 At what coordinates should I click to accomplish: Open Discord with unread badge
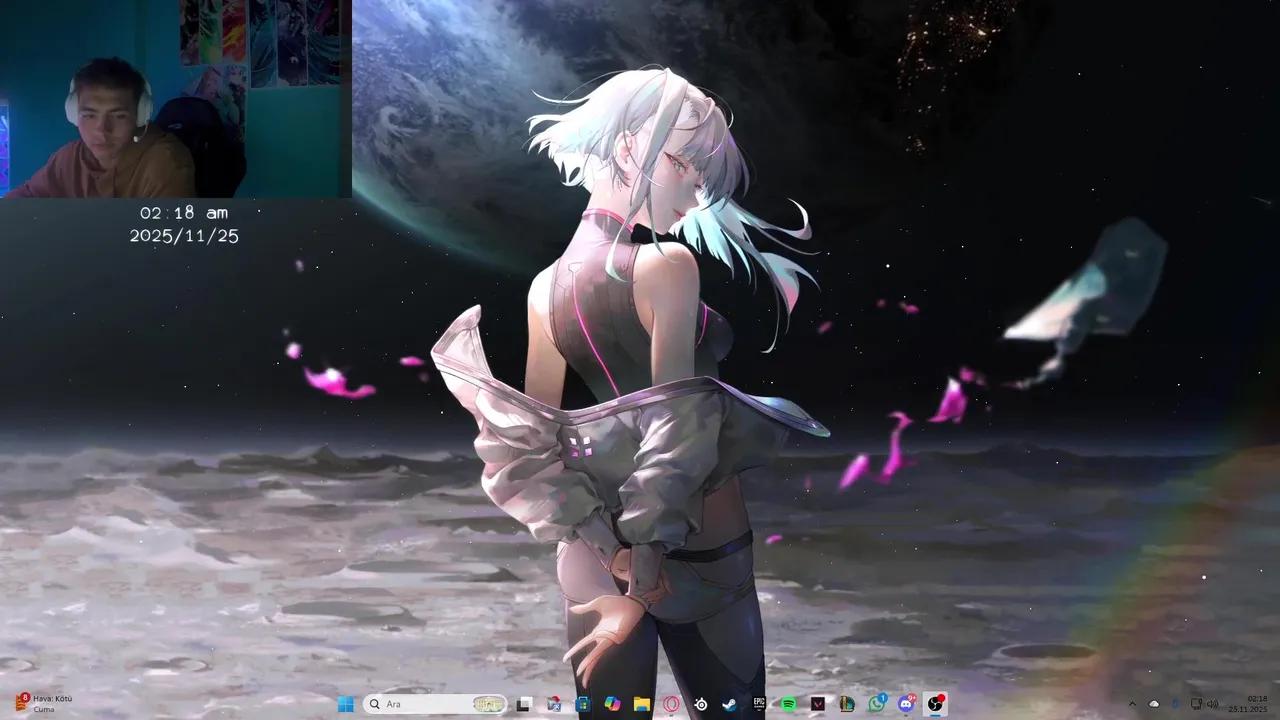[x=906, y=703]
